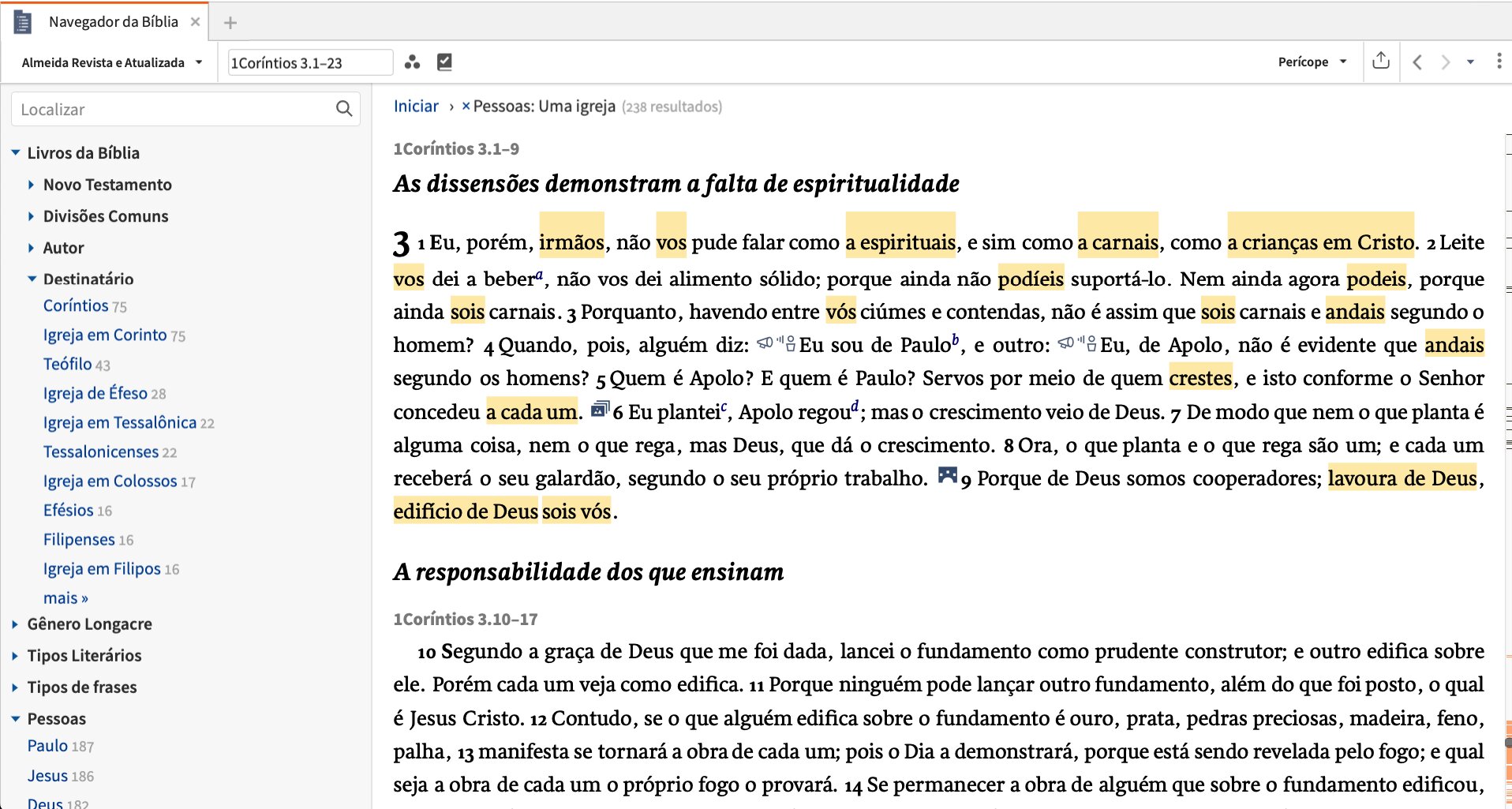This screenshot has height=809, width=1512.
Task: Click the image icon before verse 9
Action: [x=947, y=475]
